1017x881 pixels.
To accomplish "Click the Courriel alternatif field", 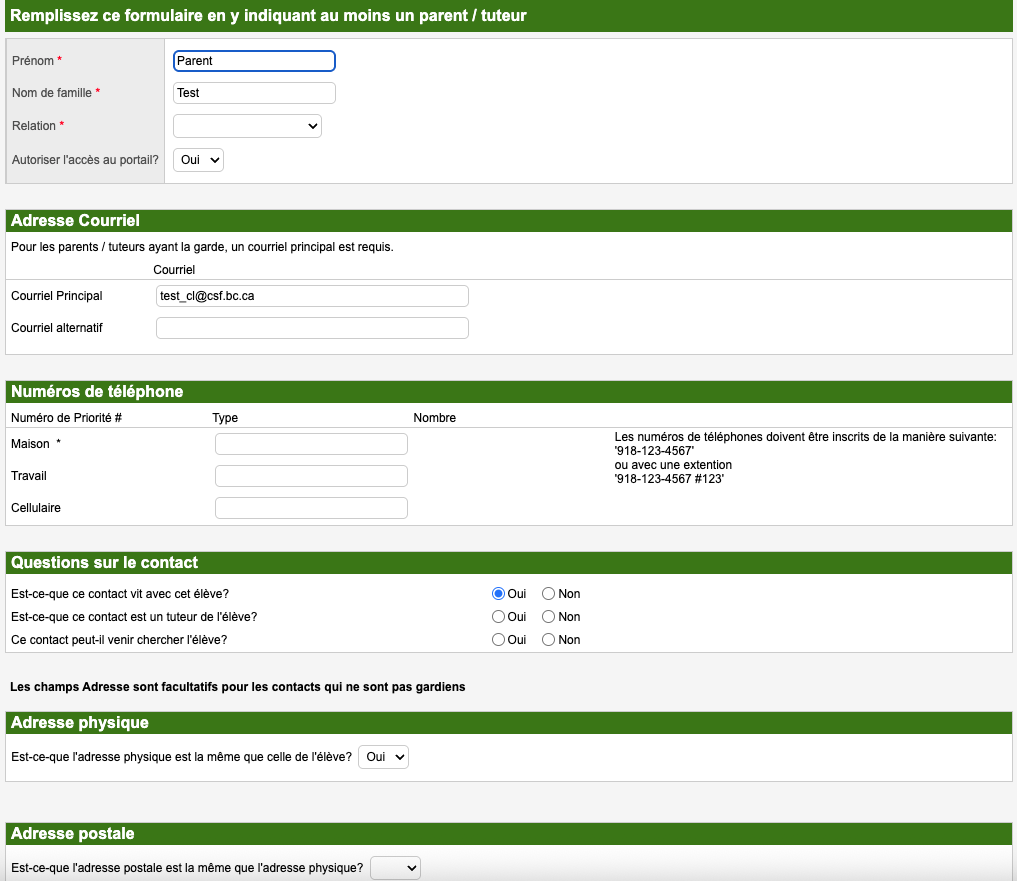I will (x=312, y=328).
